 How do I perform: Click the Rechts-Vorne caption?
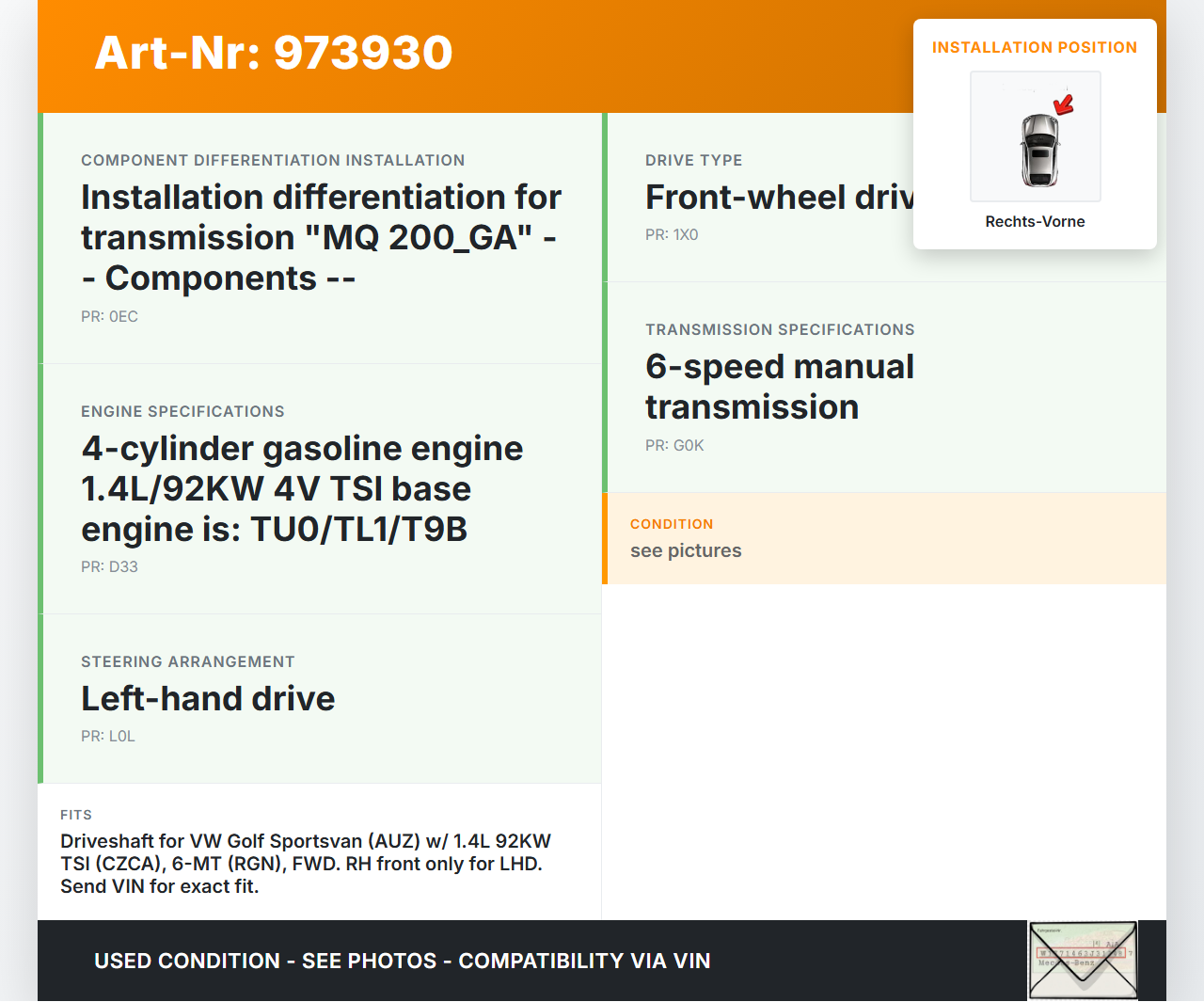click(x=1035, y=221)
